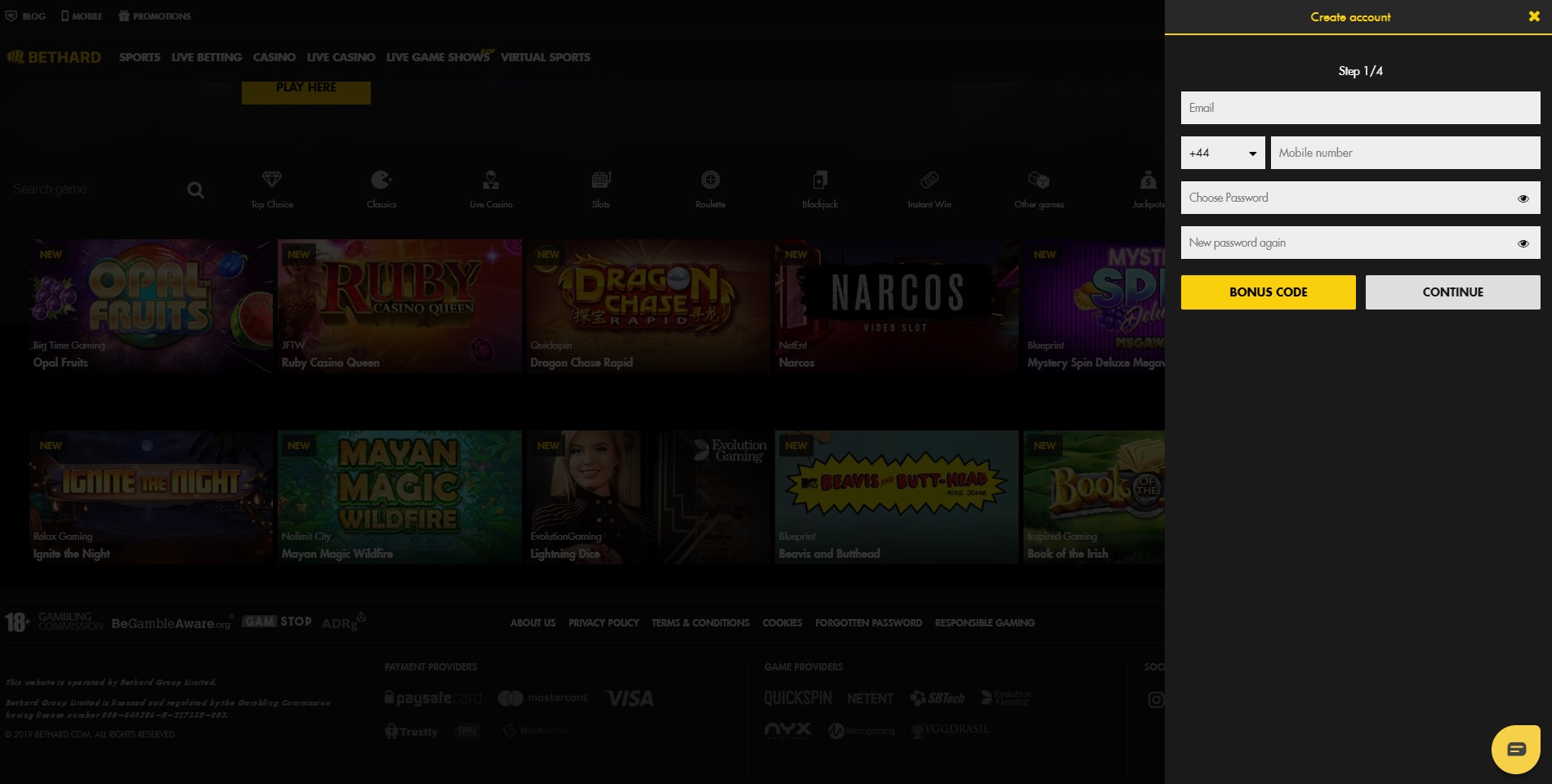Click the Quickspin provider logo
The height and width of the screenshot is (784, 1552).
point(797,698)
